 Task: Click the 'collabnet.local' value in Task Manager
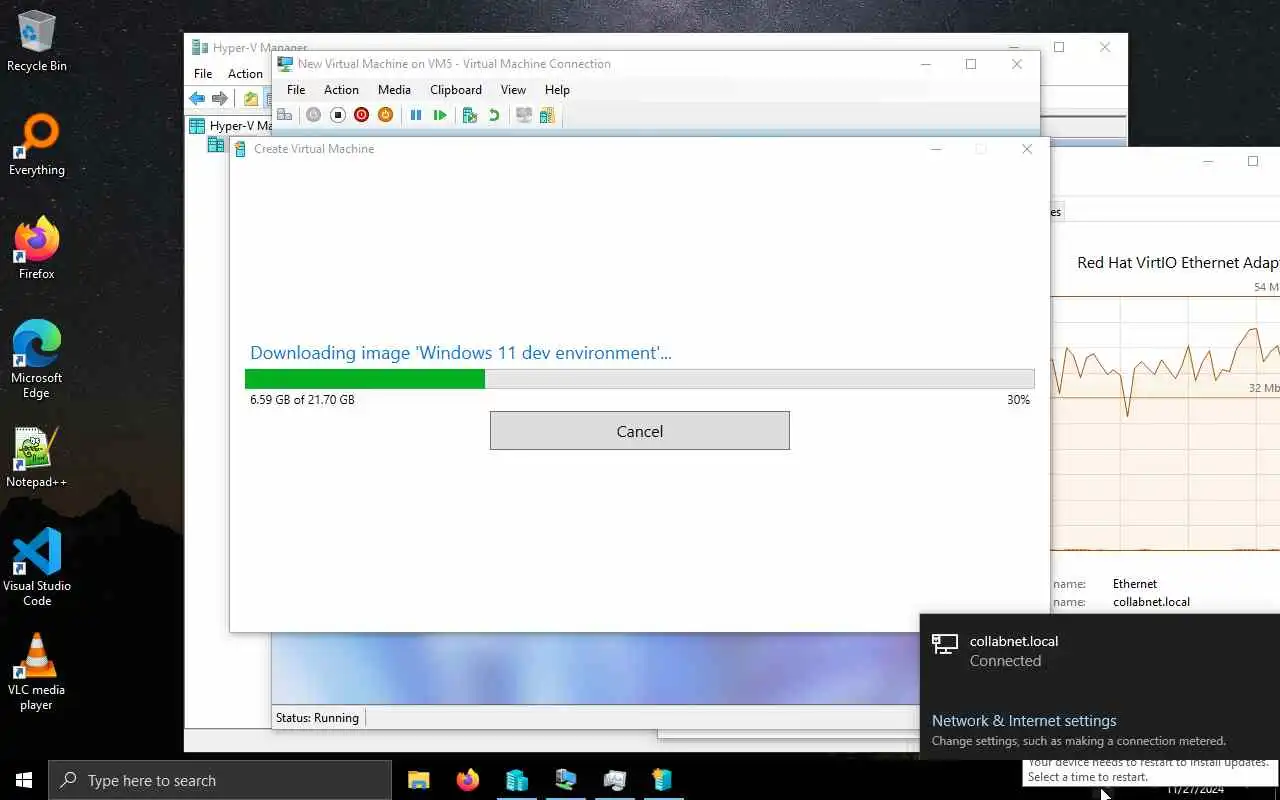[1151, 602]
